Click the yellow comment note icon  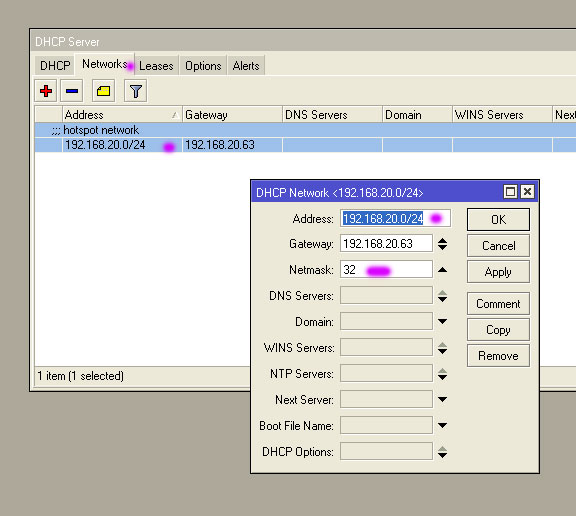(x=103, y=91)
